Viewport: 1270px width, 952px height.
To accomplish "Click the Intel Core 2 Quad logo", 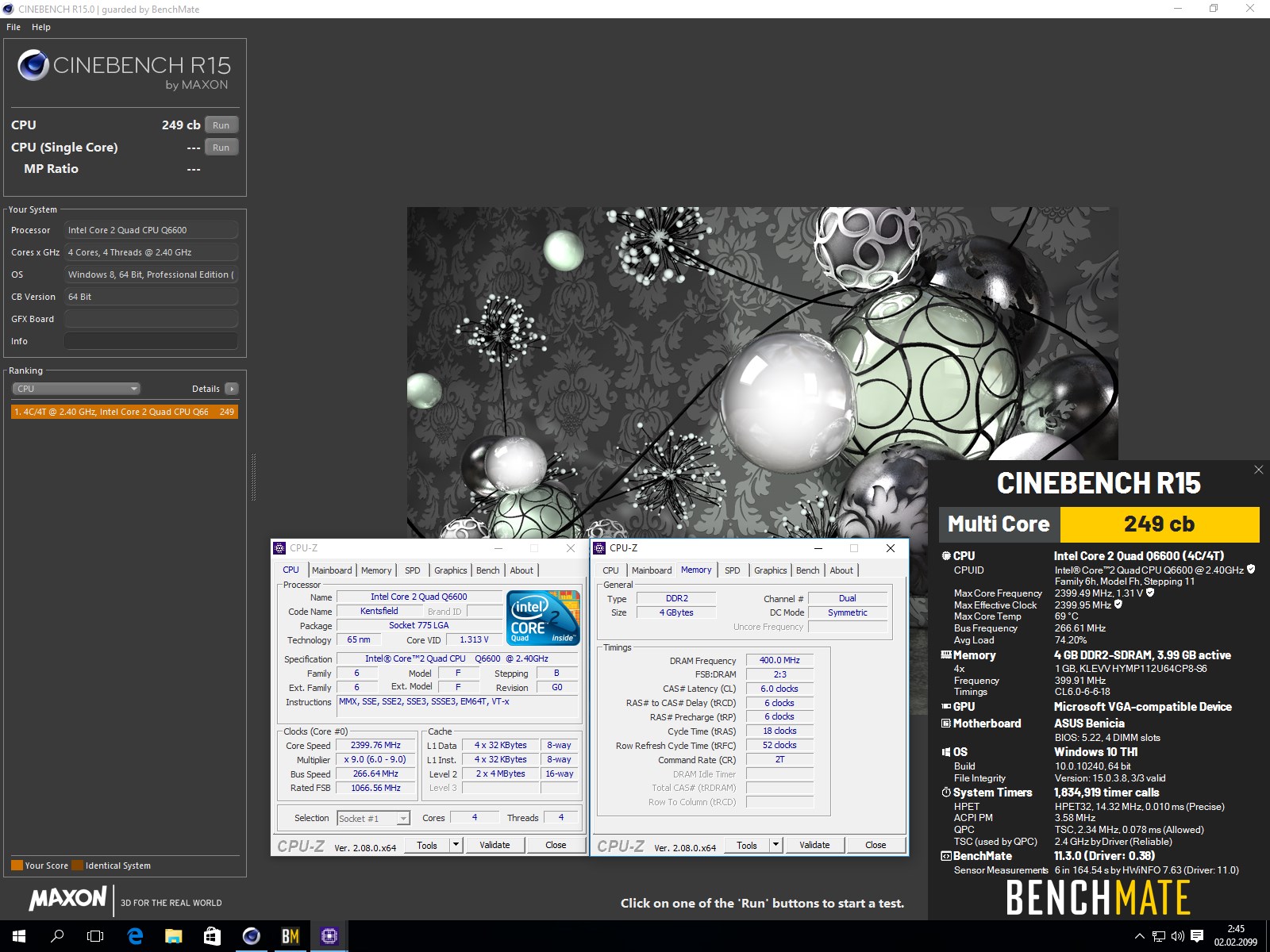I will click(x=544, y=617).
